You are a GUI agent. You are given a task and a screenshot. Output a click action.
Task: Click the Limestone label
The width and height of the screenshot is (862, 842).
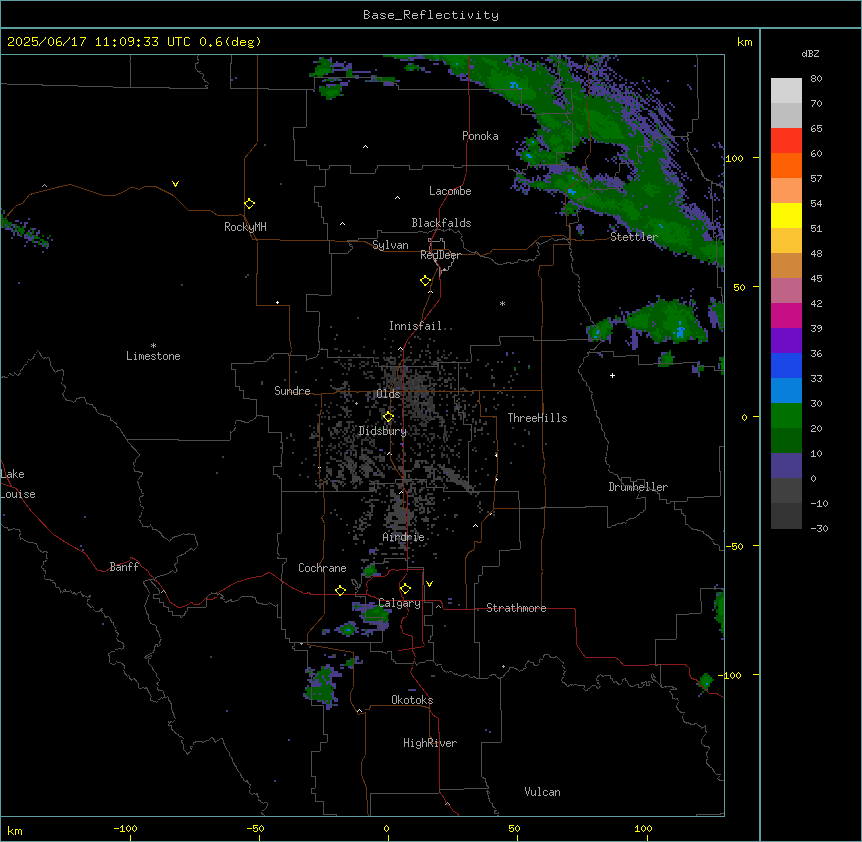click(x=153, y=356)
